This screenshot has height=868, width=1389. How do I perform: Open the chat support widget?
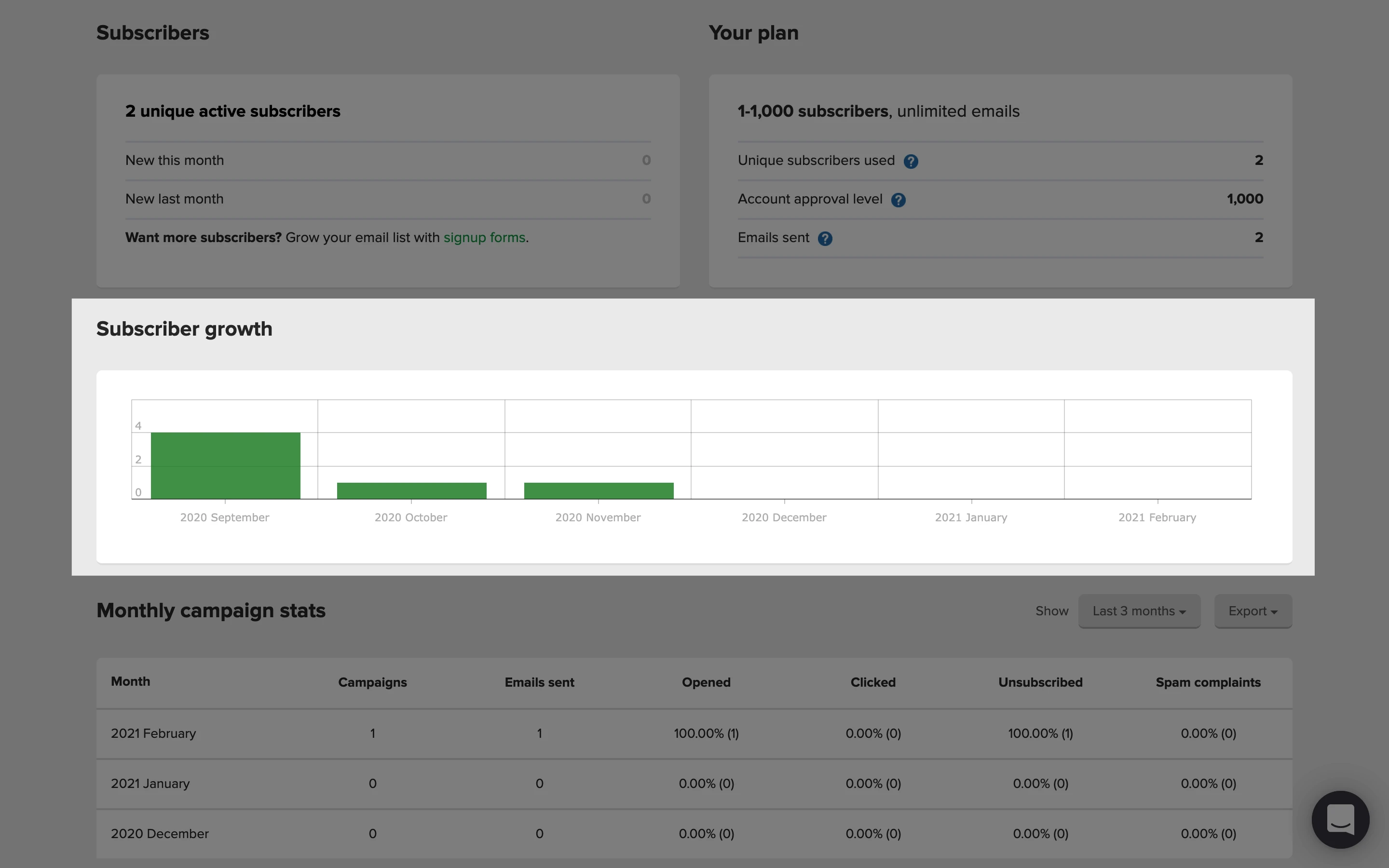click(1340, 819)
